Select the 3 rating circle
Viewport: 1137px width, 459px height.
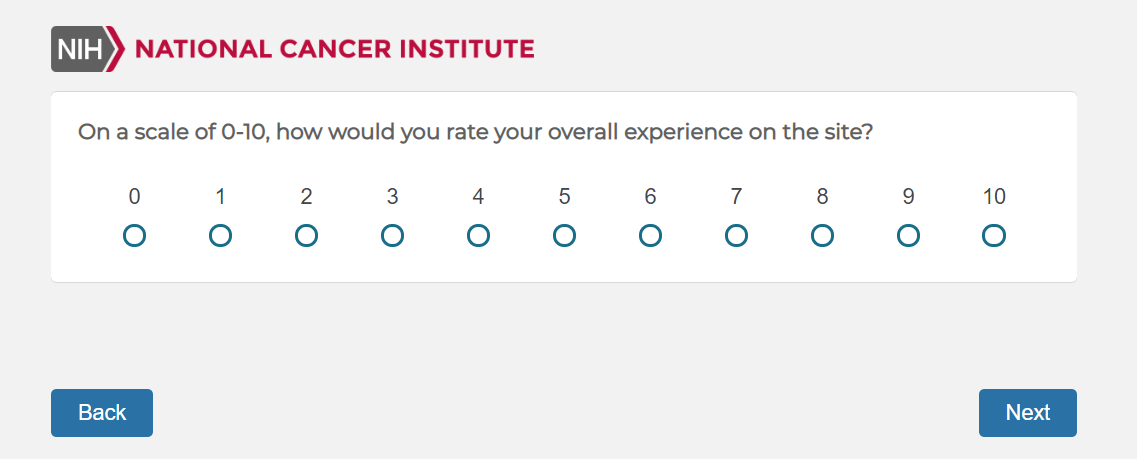point(392,236)
